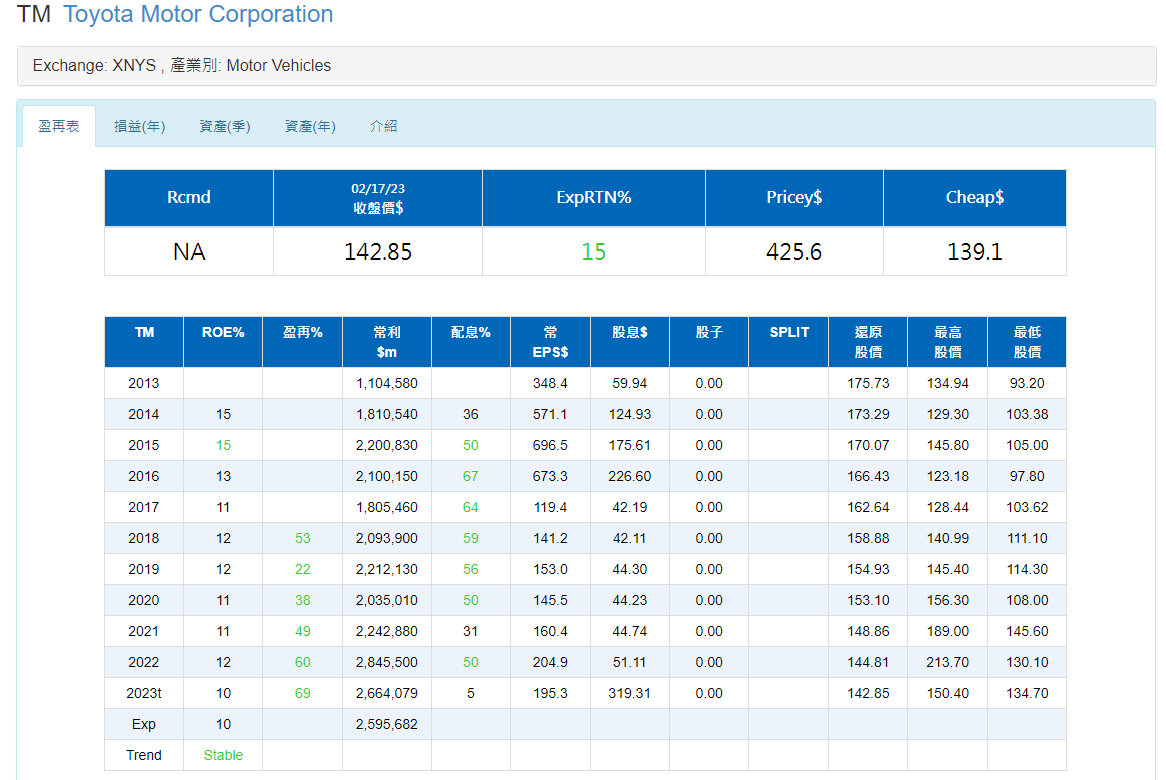Select the 2019 year row label
Screen dimensions: 1166x780
pyautogui.click(x=144, y=570)
